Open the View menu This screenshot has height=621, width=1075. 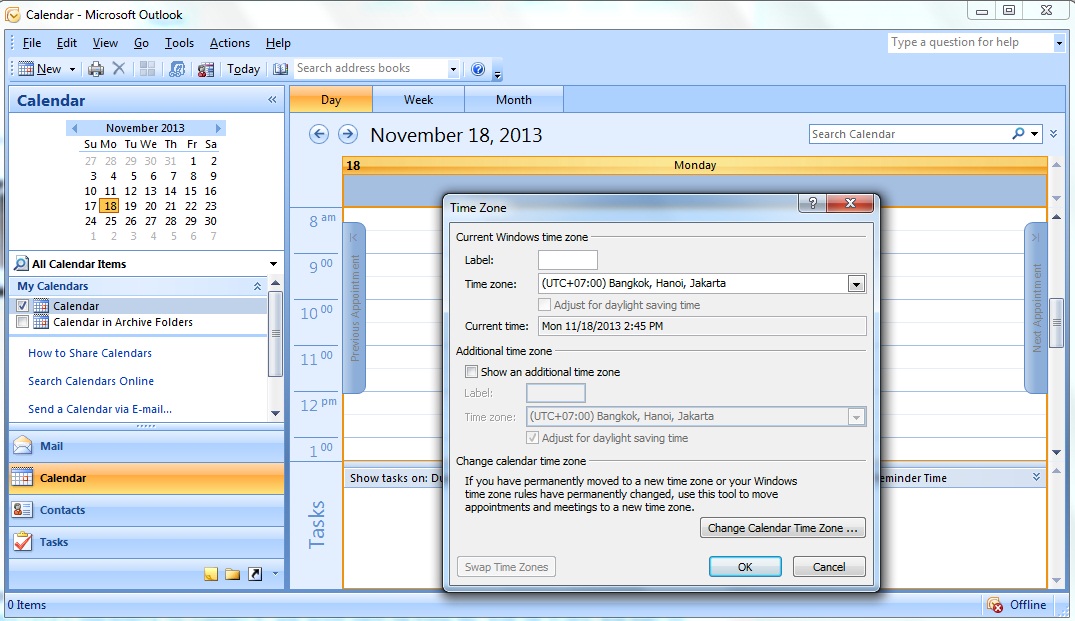[x=105, y=42]
